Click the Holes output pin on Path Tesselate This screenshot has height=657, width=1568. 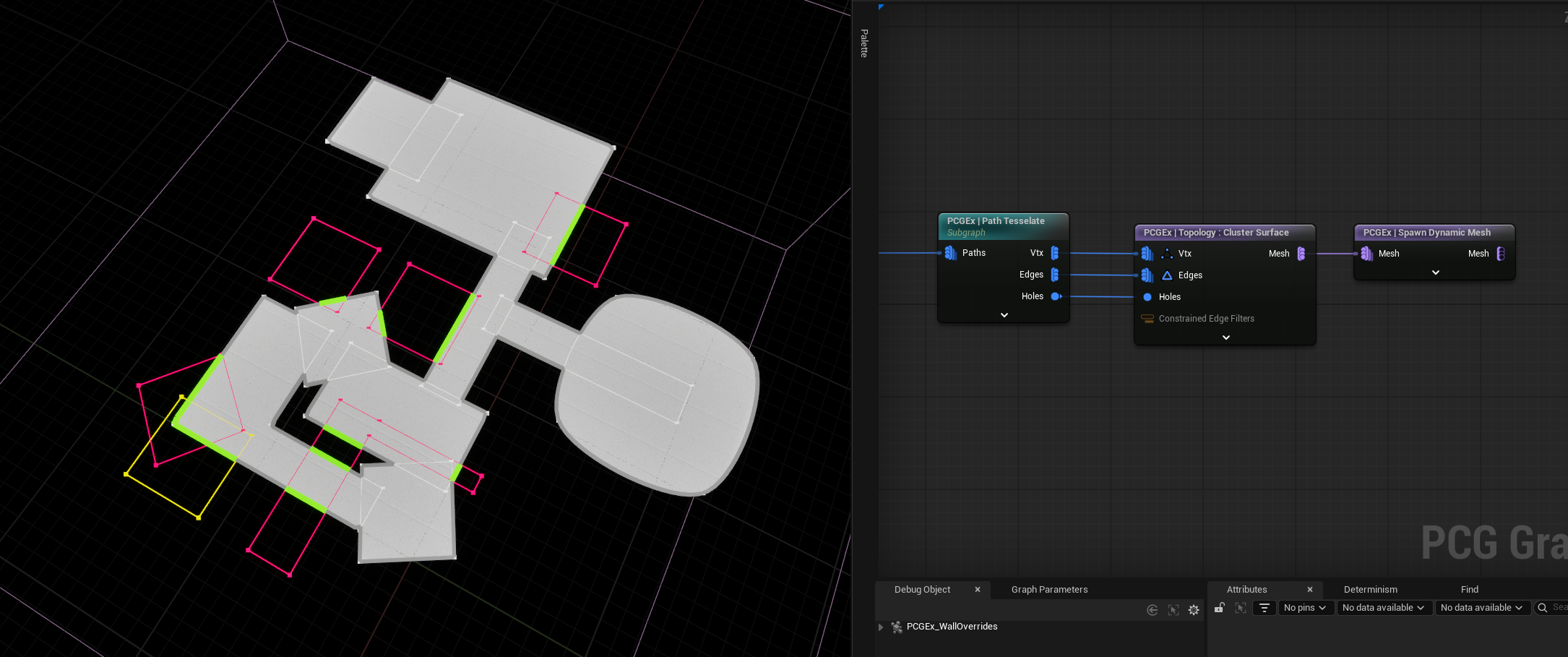tap(1056, 296)
